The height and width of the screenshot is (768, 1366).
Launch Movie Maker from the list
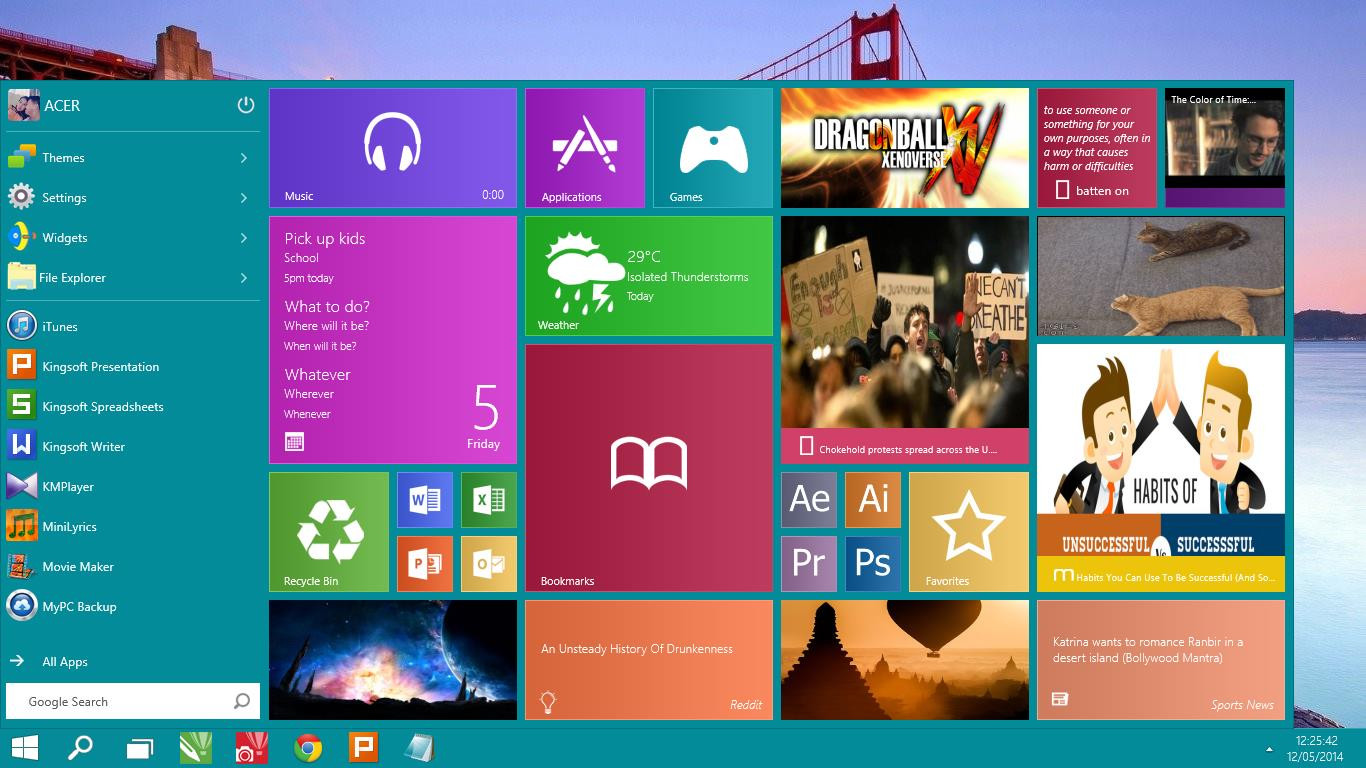tap(132, 567)
